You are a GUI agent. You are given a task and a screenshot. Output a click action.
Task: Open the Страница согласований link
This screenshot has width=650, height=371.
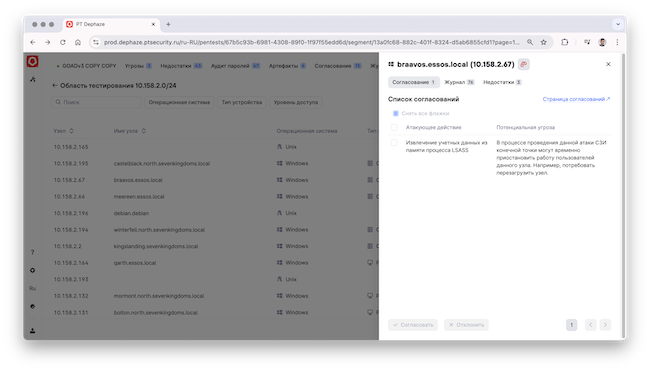point(576,99)
